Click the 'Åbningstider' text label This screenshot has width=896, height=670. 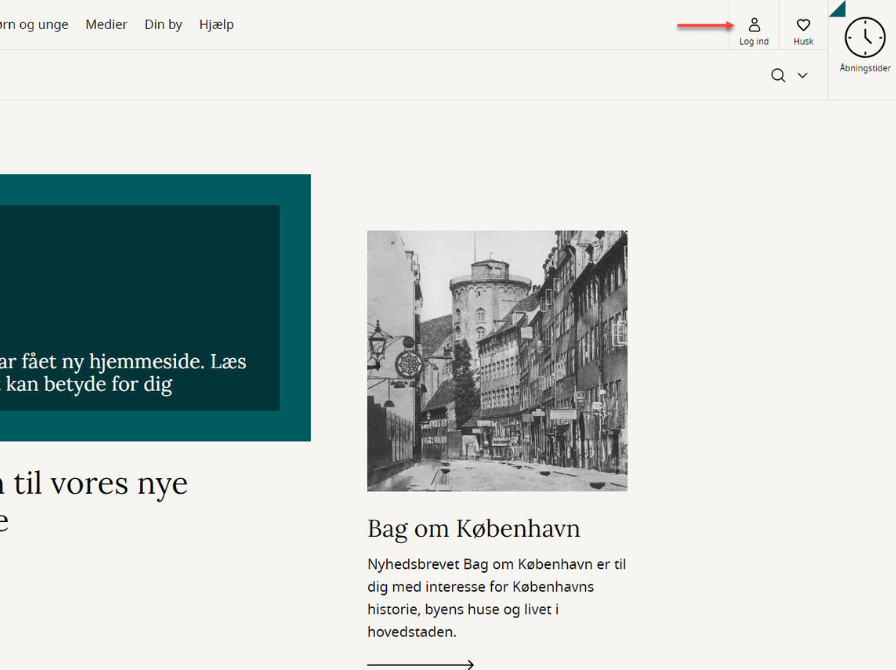pyautogui.click(x=865, y=69)
